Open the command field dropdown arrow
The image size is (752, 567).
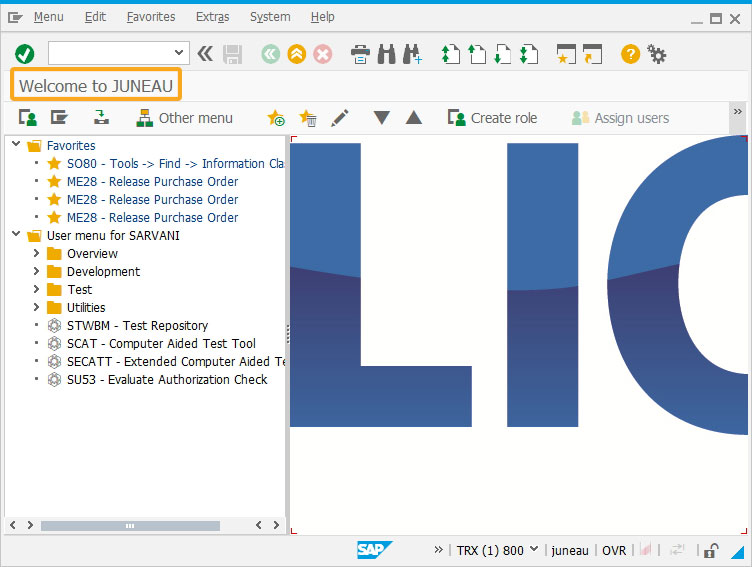point(179,53)
